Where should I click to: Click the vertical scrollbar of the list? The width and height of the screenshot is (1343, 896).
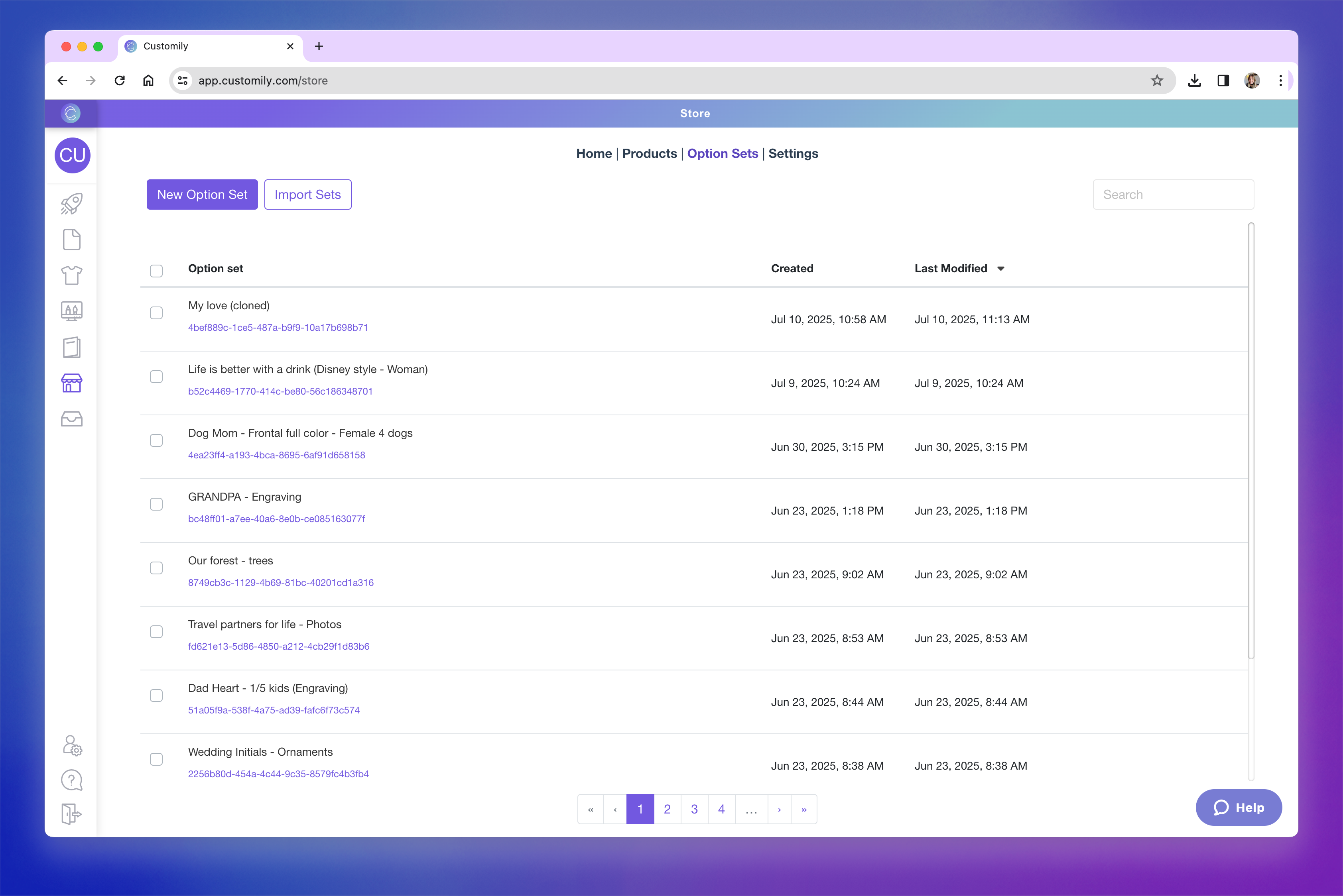tap(1251, 440)
